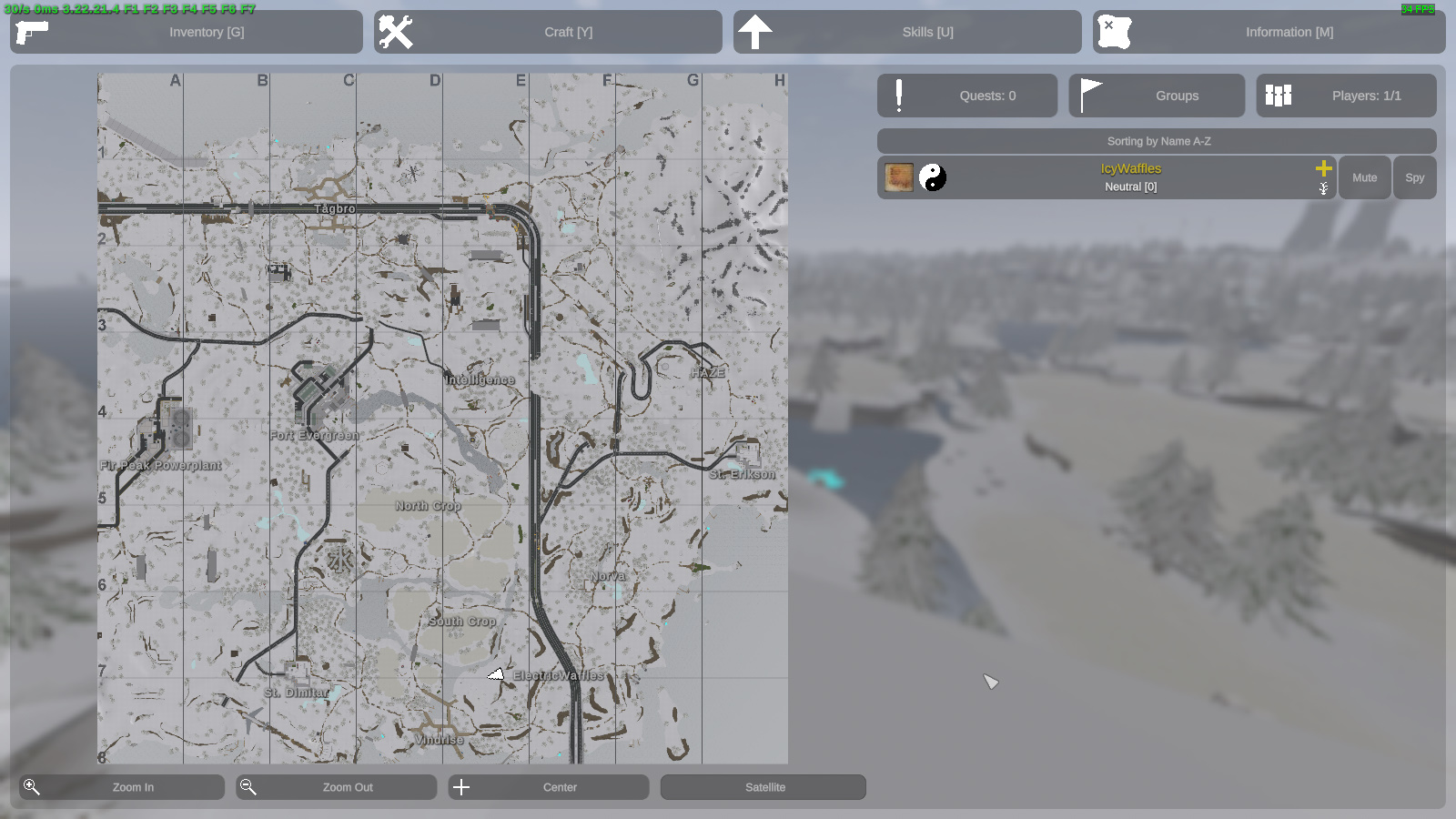Switch the map to Satellite view
This screenshot has height=819, width=1456.
763,787
